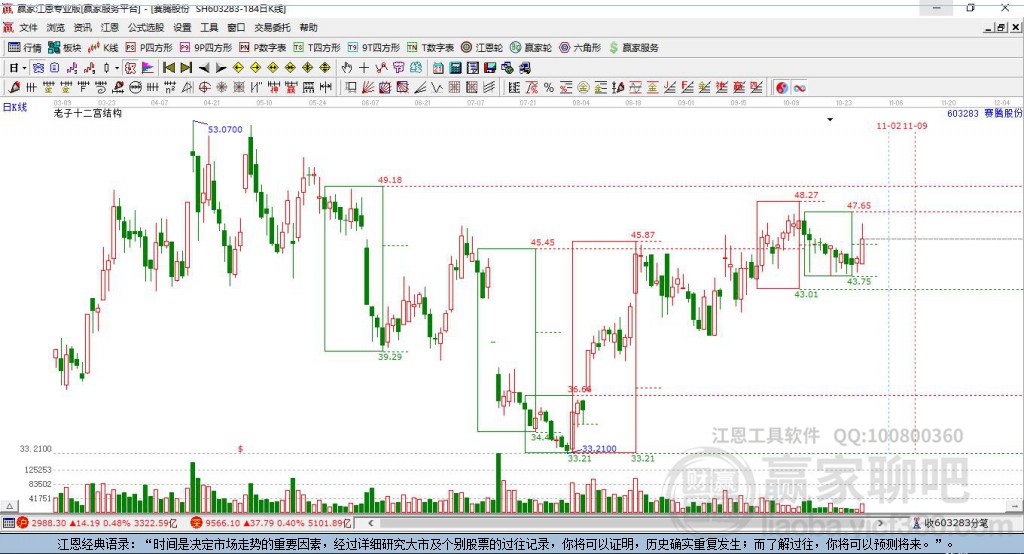
Task: Open T四方形 tool
Action: (317, 48)
